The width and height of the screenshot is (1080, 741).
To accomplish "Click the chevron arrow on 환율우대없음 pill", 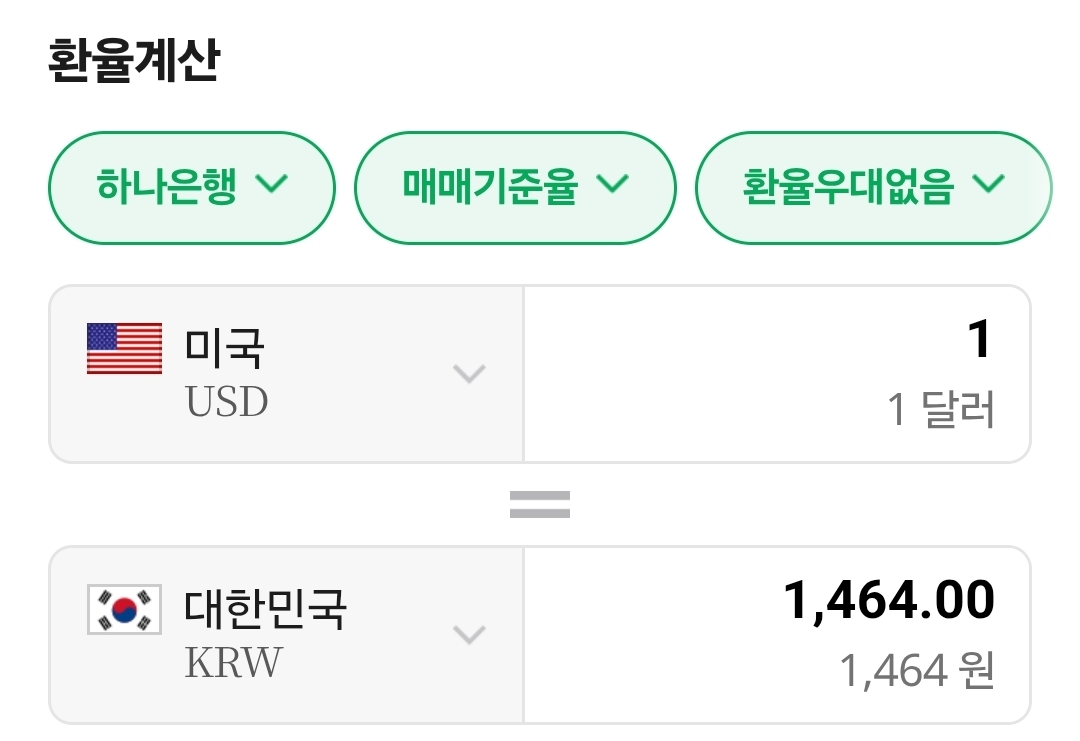I will [x=988, y=184].
